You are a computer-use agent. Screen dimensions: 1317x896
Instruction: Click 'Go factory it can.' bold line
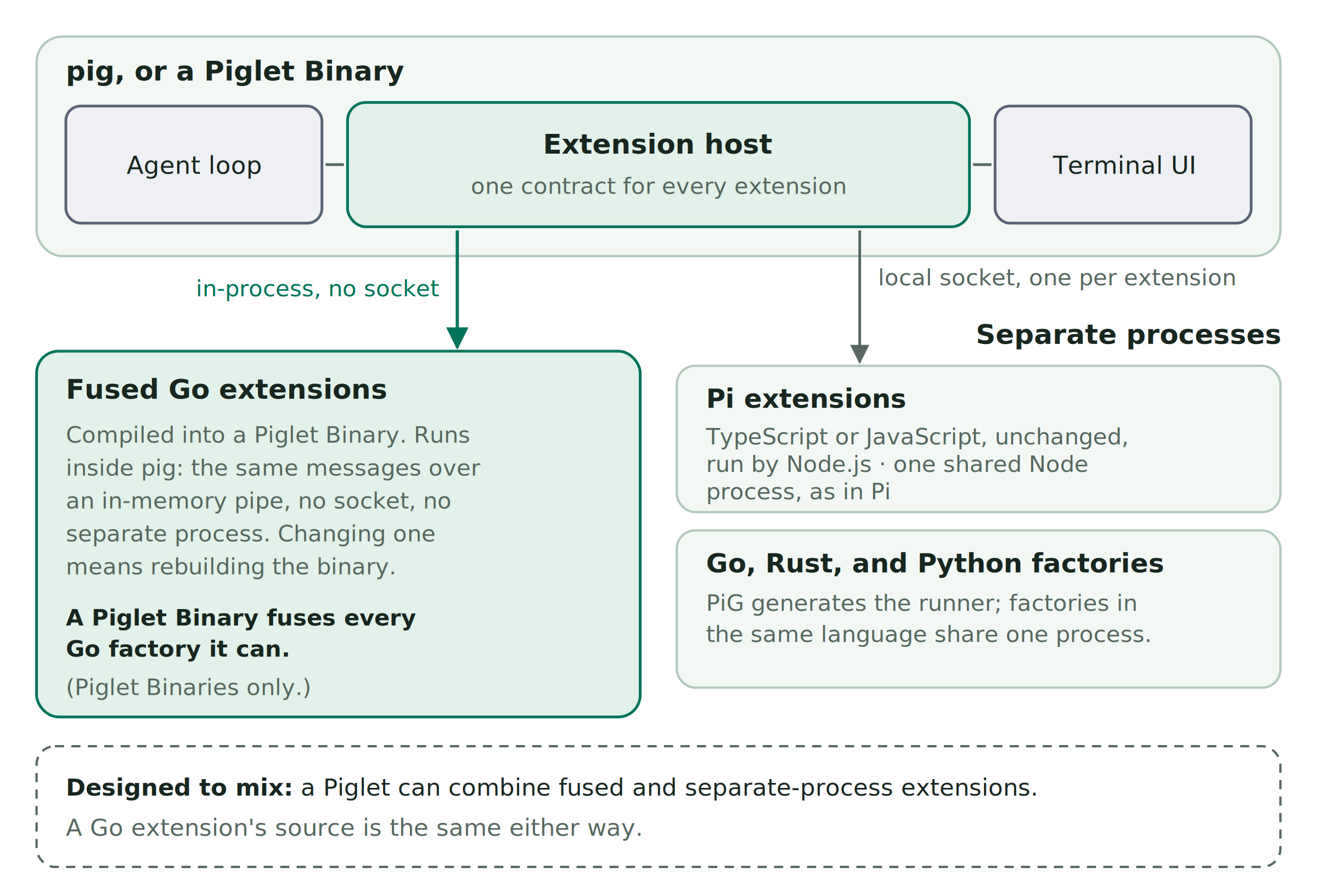(177, 650)
